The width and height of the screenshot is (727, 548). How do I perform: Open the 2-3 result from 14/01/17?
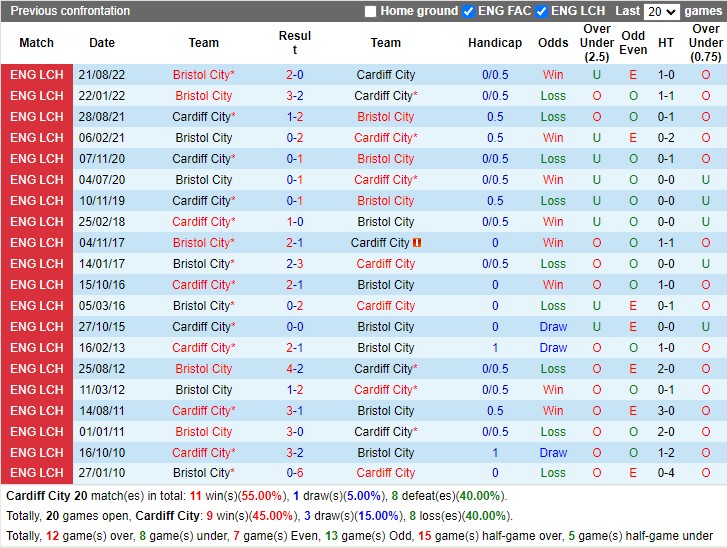[x=294, y=264]
